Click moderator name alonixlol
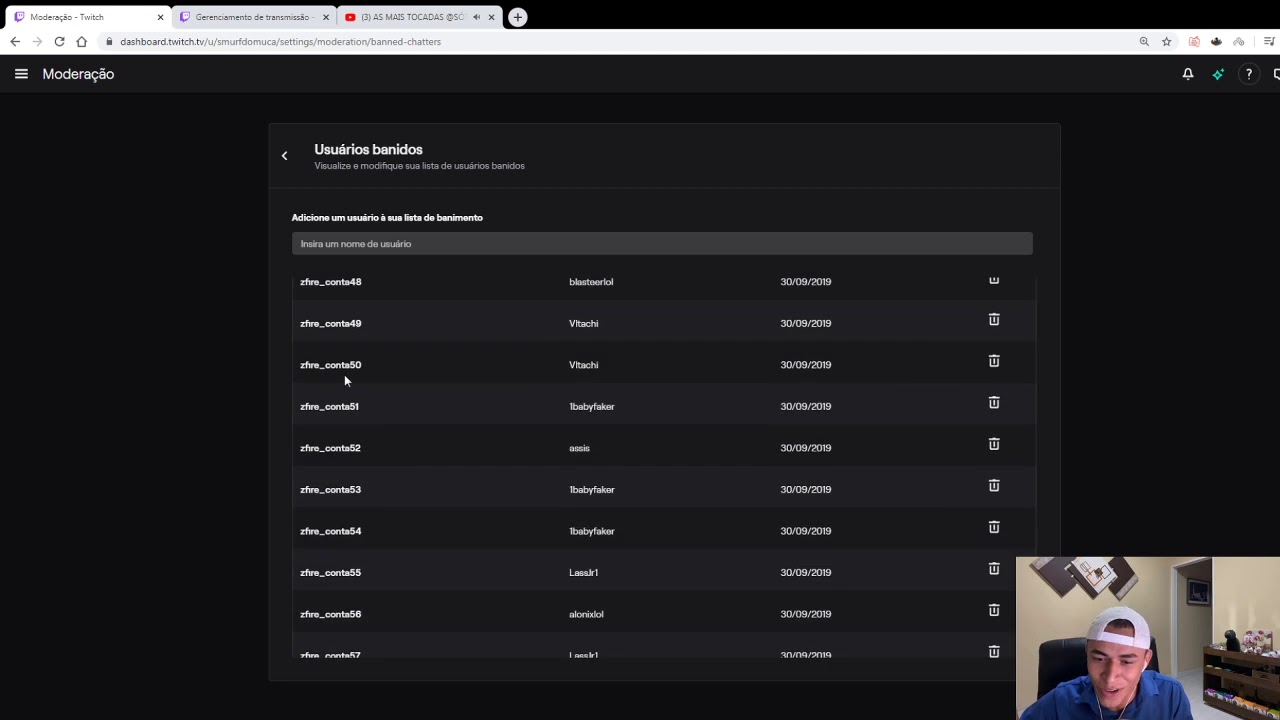The height and width of the screenshot is (720, 1280). (586, 614)
